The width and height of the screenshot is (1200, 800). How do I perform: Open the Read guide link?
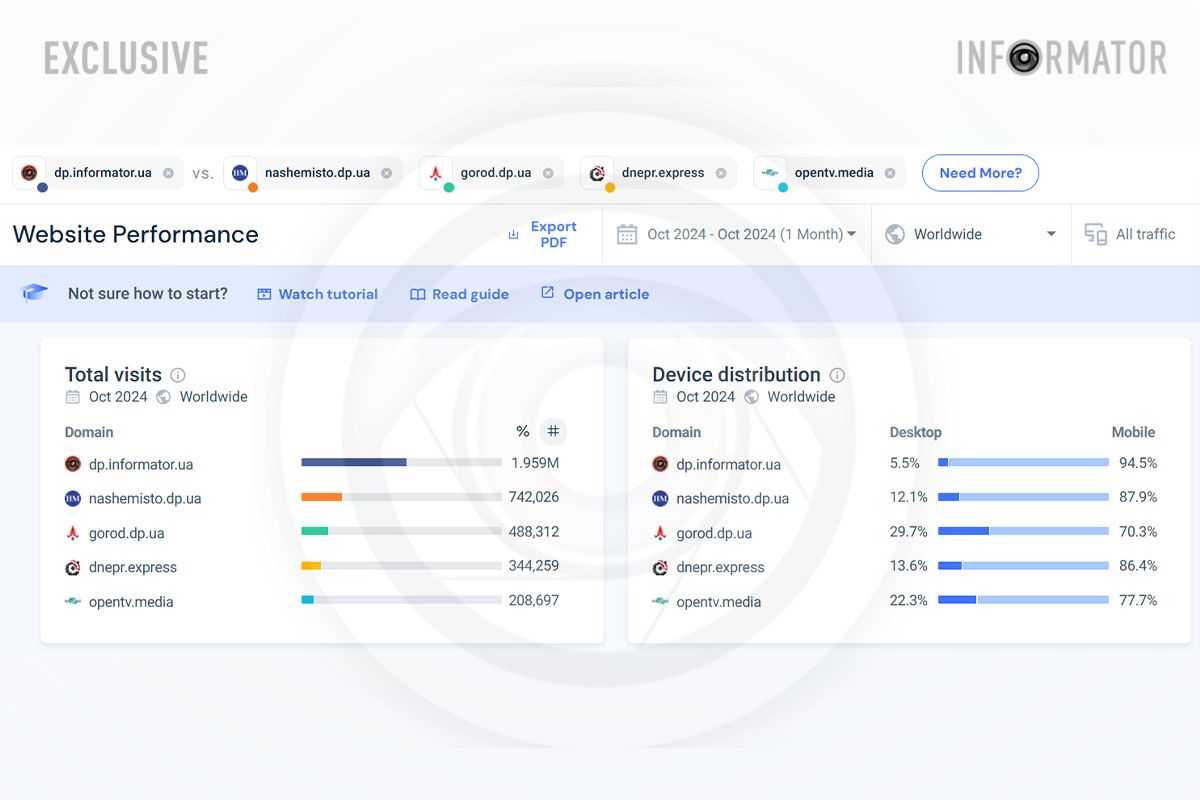(x=459, y=294)
